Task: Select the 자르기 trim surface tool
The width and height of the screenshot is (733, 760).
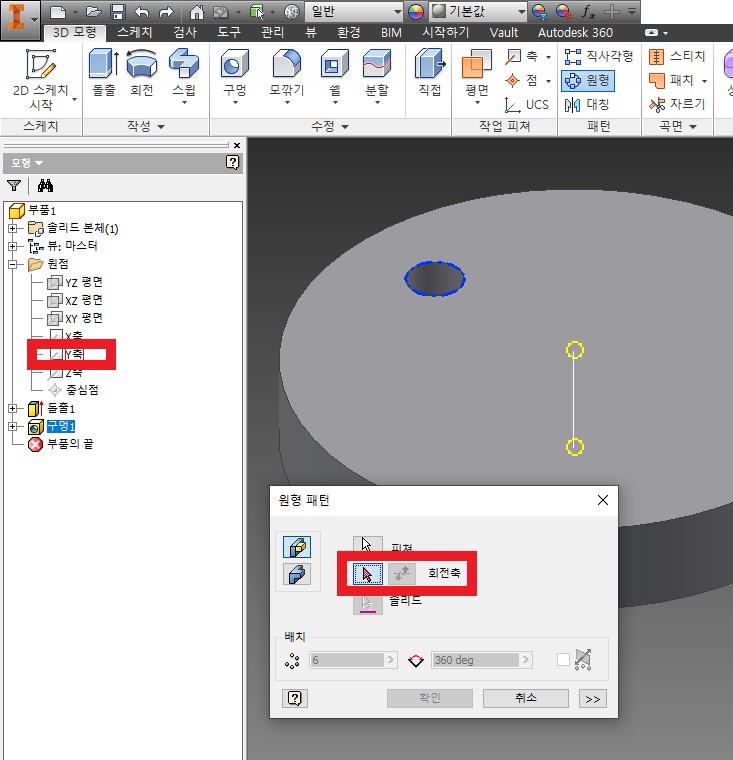Action: tap(677, 104)
